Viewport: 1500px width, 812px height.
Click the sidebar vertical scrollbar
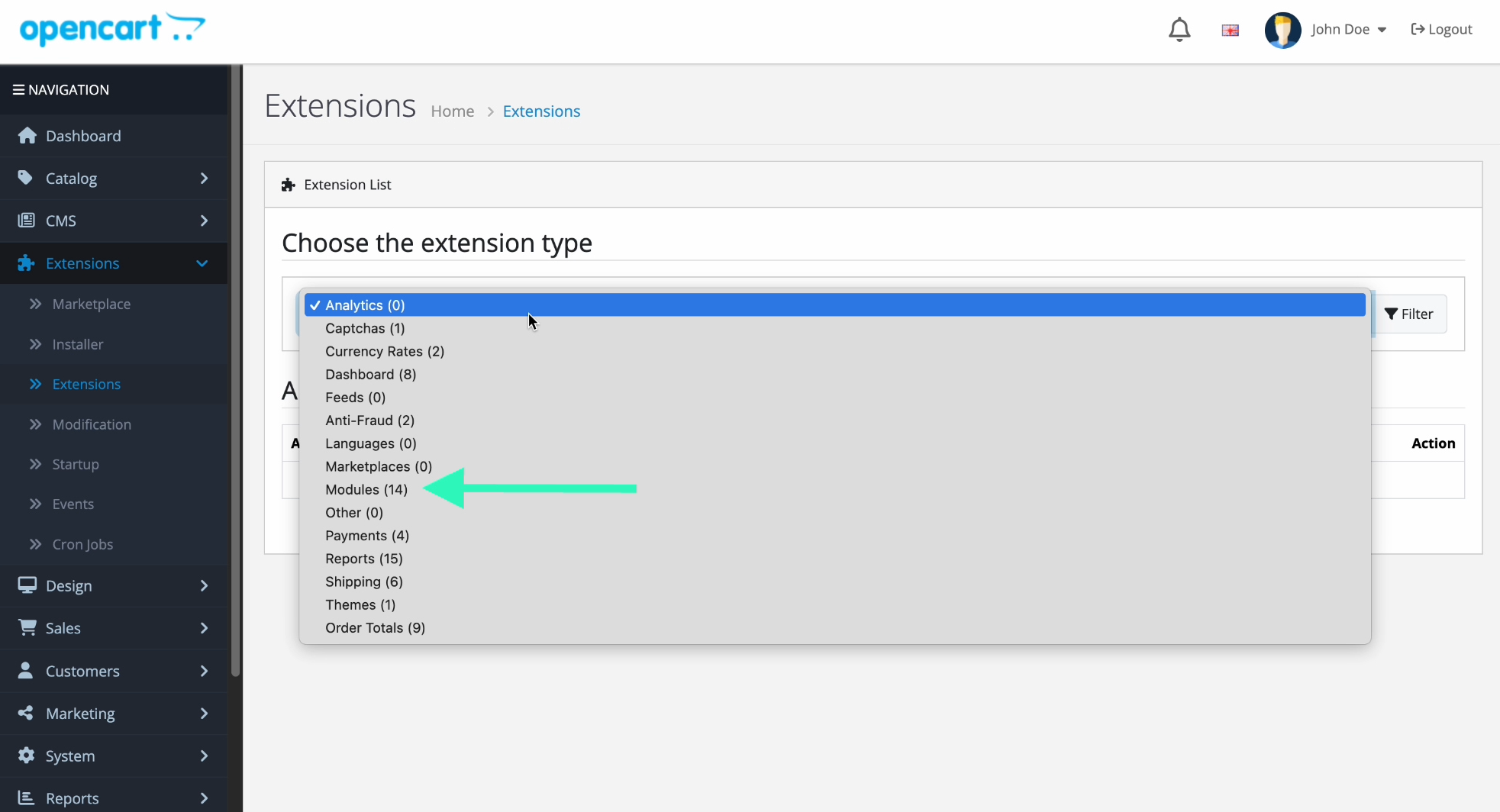tap(236, 372)
